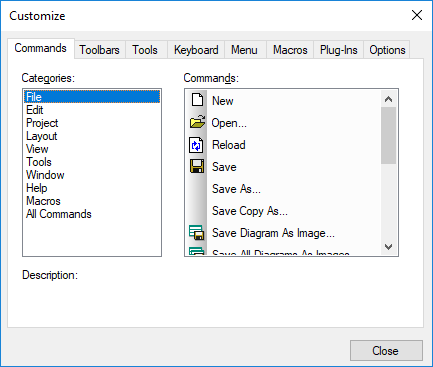The image size is (433, 367).
Task: Open the Options tab
Action: click(x=387, y=50)
